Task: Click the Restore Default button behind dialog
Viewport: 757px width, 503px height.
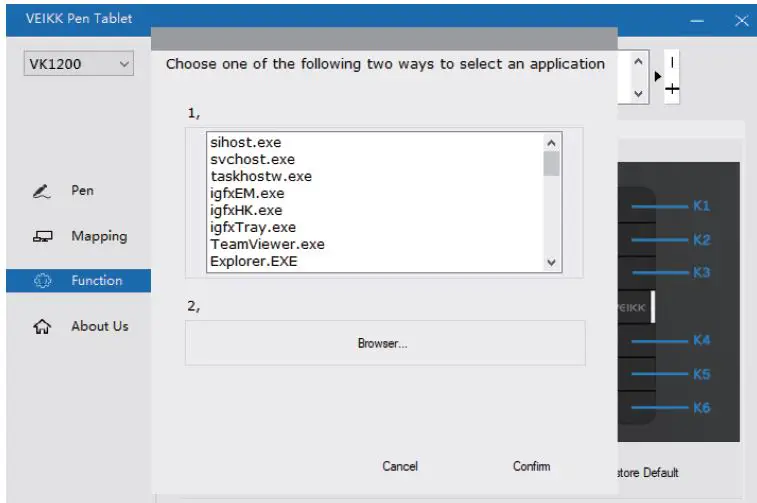Action: tap(647, 473)
